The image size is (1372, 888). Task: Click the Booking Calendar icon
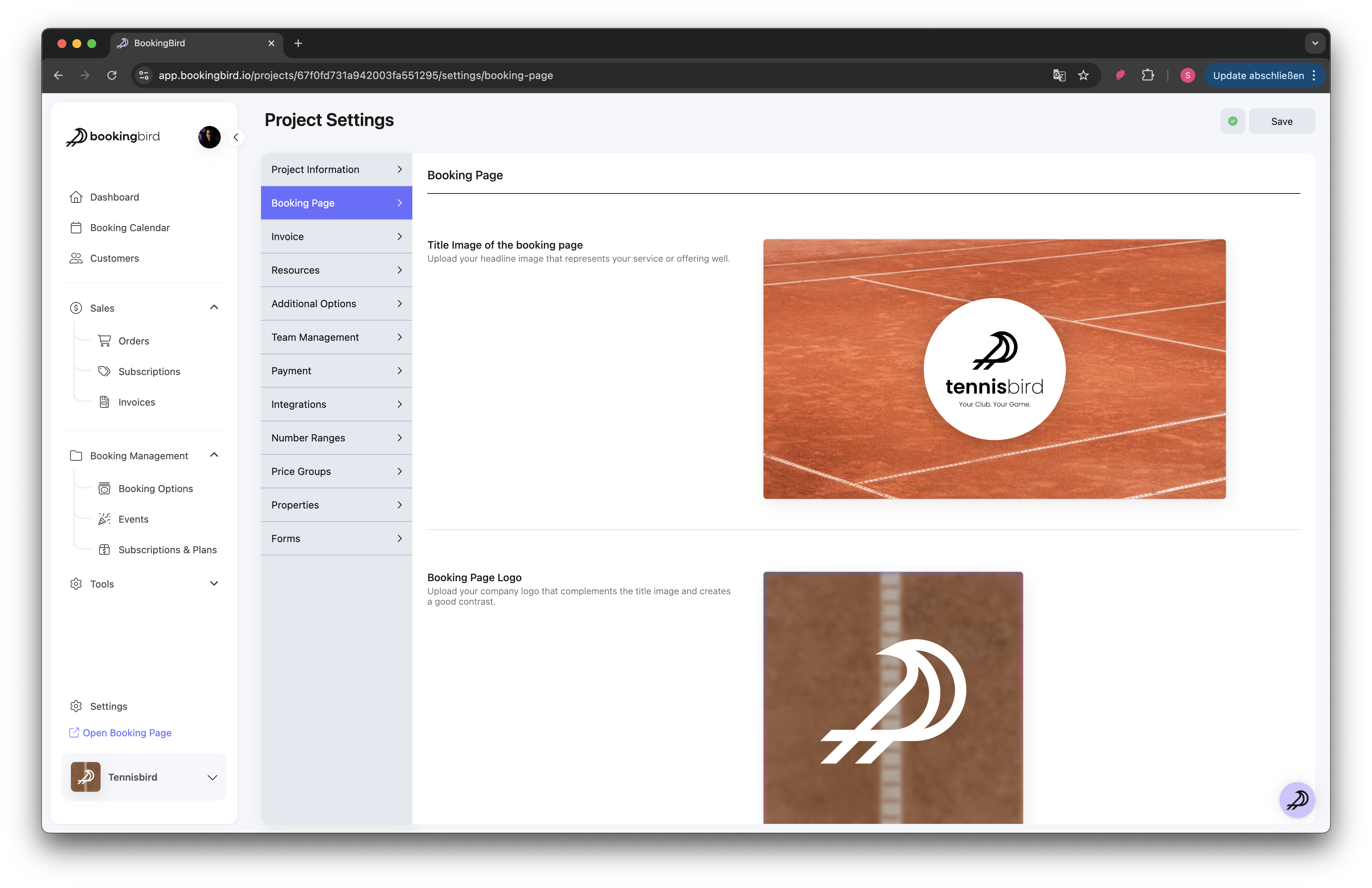(76, 228)
